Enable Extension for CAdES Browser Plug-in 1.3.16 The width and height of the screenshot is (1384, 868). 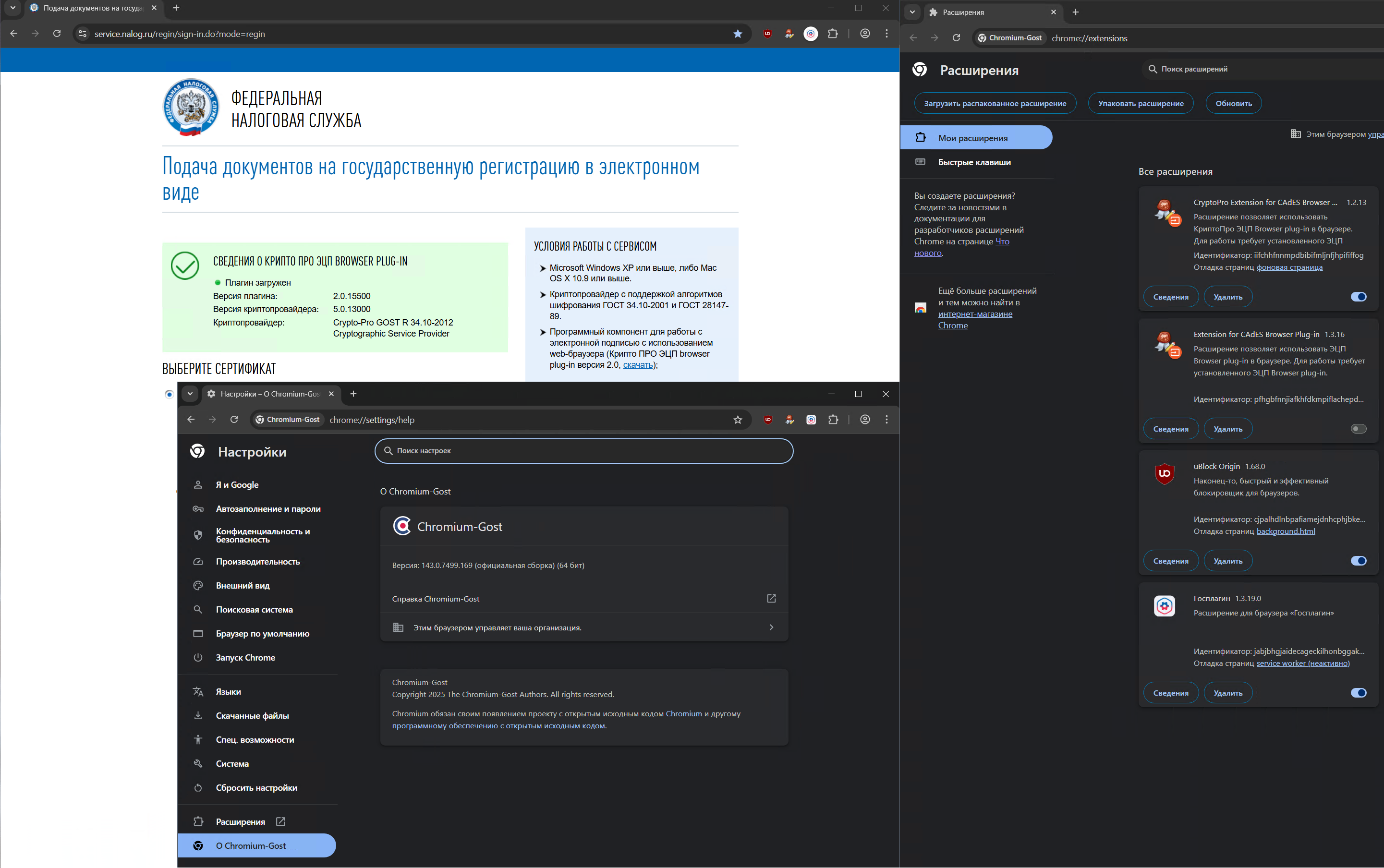[x=1358, y=429]
